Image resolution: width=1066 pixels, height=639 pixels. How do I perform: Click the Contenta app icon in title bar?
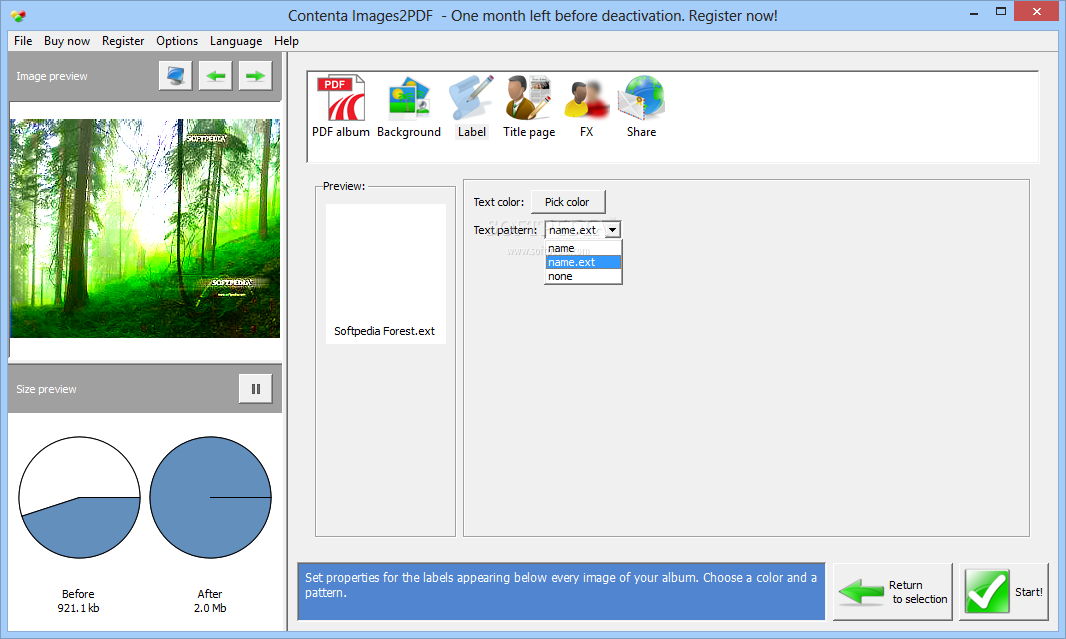[x=18, y=15]
